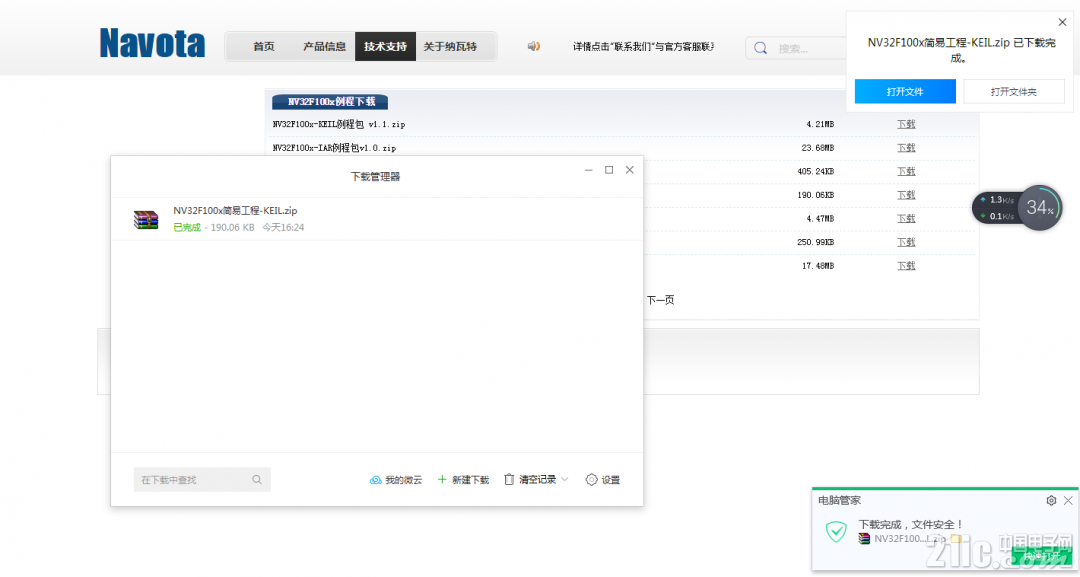
Task: Click 下载 link for the 190.06KB file
Action: click(906, 195)
